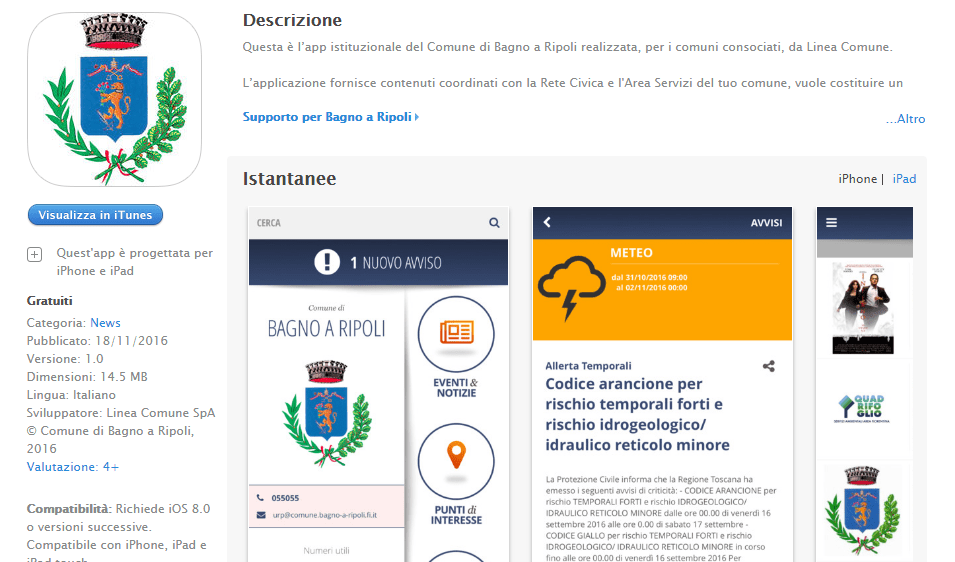
Task: Click the Visualizza in iTunes button
Action: (x=95, y=215)
